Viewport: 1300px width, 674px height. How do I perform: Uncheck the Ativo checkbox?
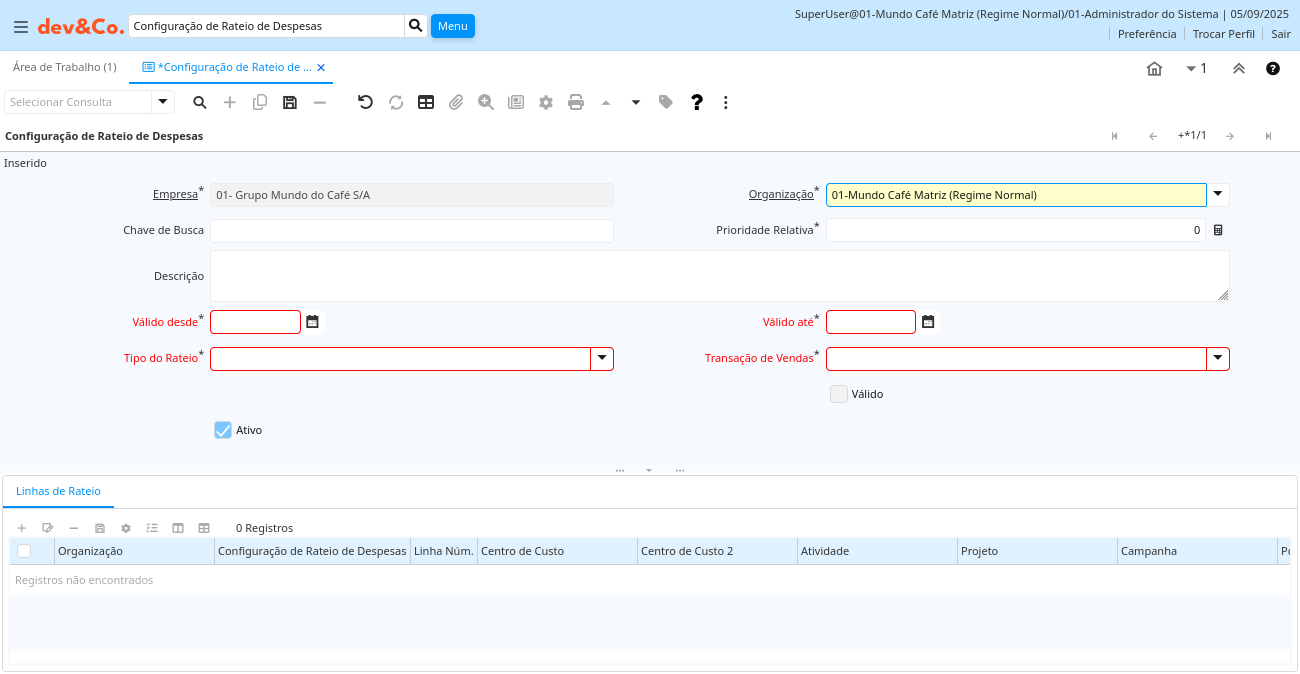[223, 430]
